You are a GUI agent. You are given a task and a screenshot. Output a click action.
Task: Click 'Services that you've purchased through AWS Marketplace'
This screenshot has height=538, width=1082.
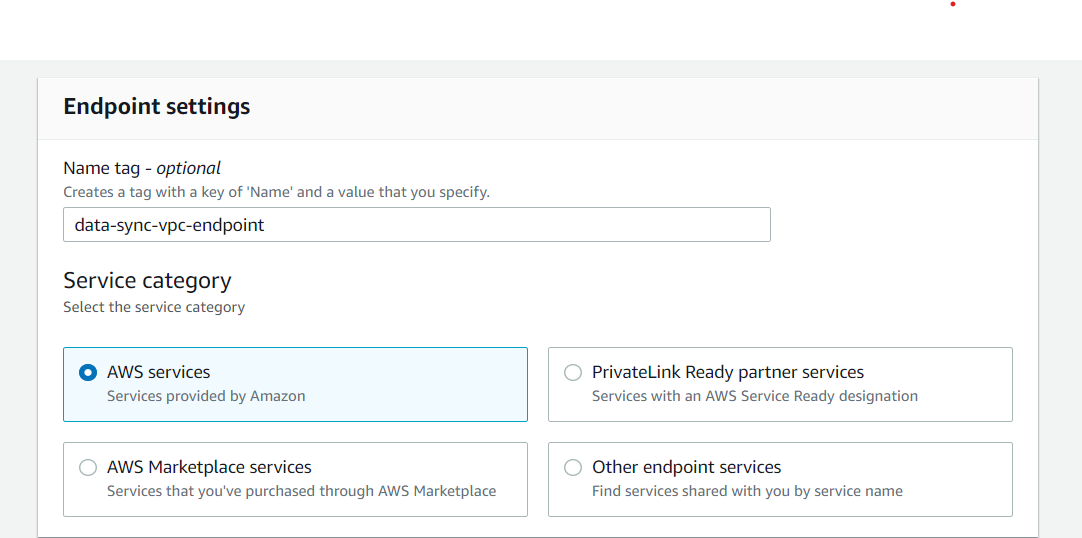302,492
